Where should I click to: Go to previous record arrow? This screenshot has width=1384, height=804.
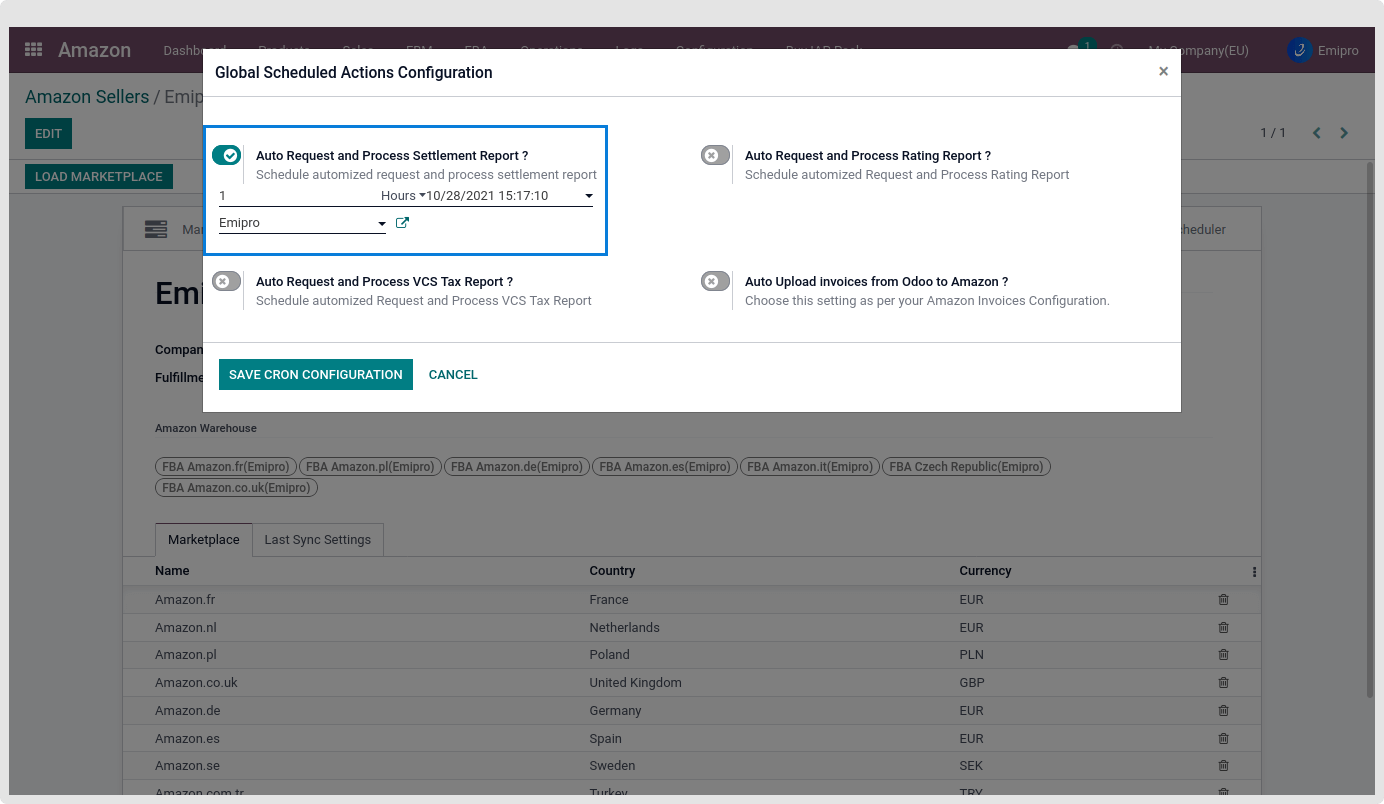click(1316, 133)
